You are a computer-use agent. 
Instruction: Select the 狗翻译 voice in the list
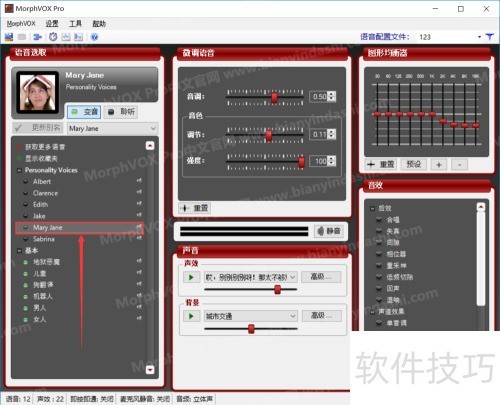(x=43, y=285)
